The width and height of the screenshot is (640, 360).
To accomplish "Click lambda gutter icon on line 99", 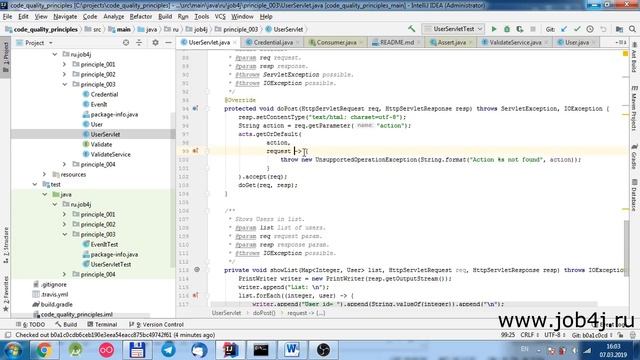I will click(x=196, y=151).
